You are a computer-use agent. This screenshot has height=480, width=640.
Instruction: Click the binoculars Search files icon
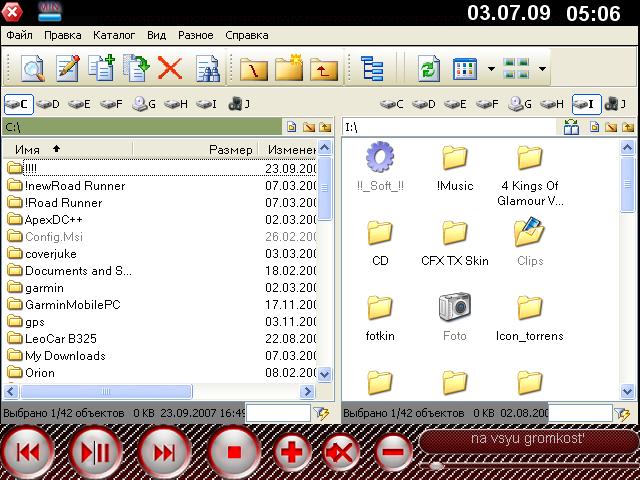click(x=208, y=68)
